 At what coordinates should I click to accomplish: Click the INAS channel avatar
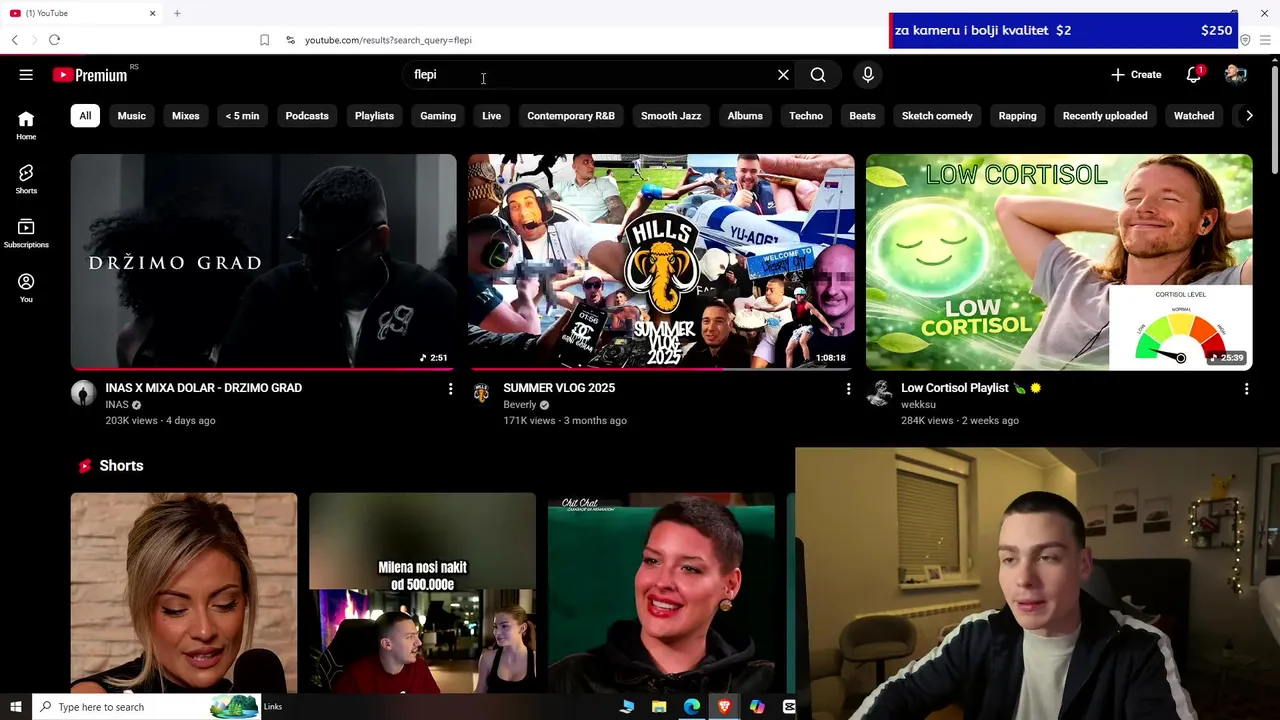point(83,393)
